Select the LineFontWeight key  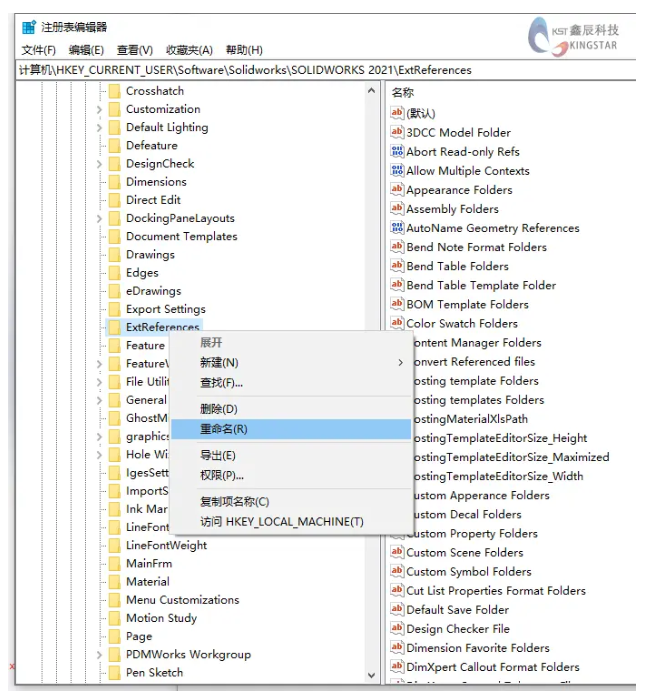pyautogui.click(x=167, y=545)
